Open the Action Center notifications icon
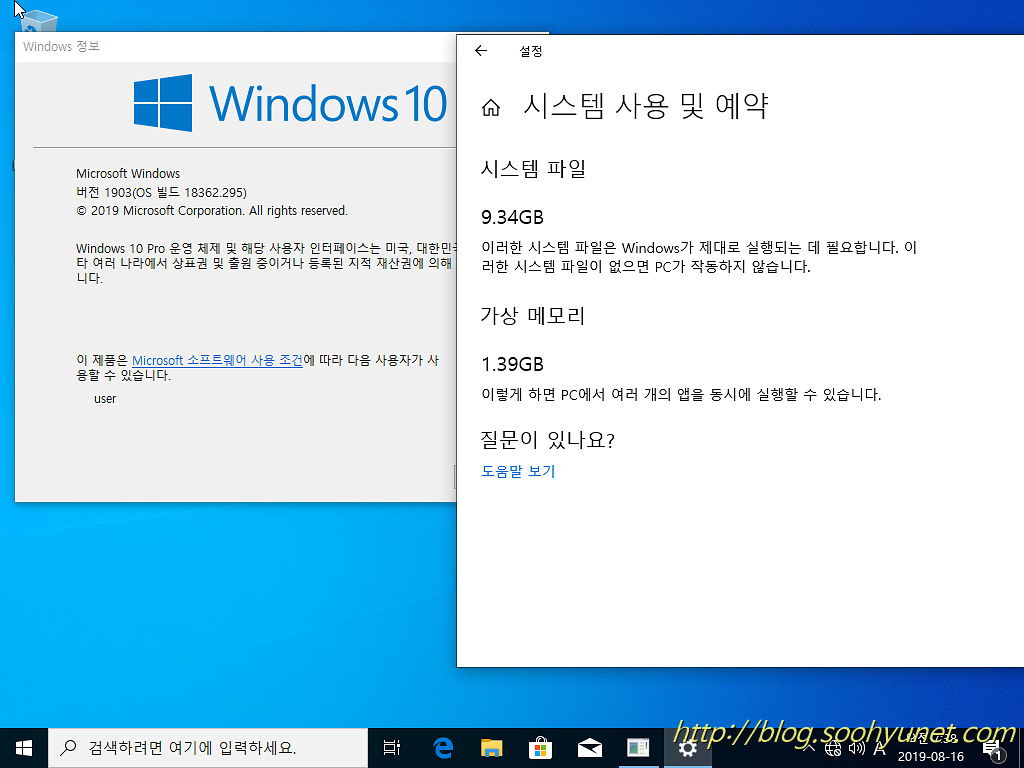This screenshot has width=1024, height=768. pos(993,750)
